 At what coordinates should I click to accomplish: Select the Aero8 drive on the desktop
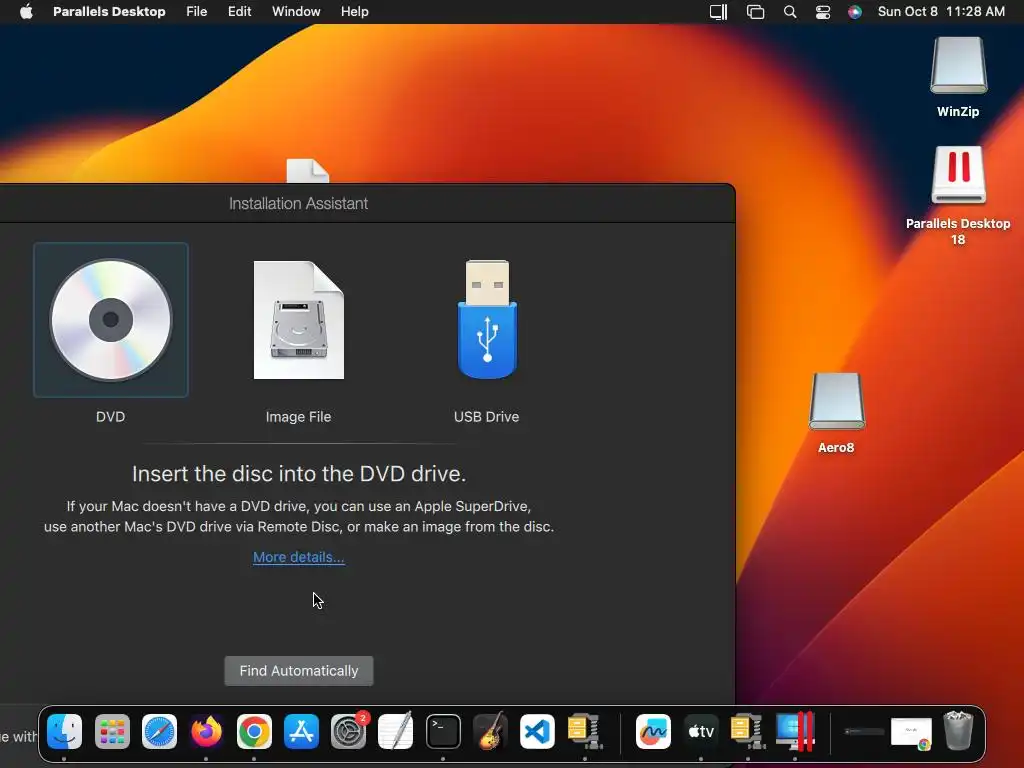[837, 401]
